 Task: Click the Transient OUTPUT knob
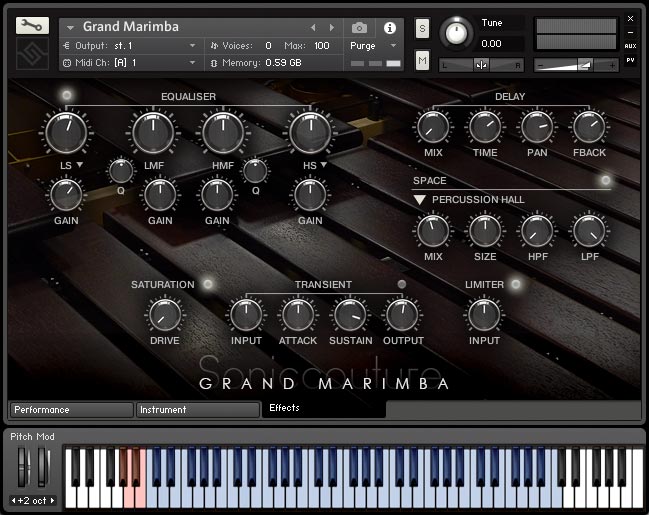[402, 315]
